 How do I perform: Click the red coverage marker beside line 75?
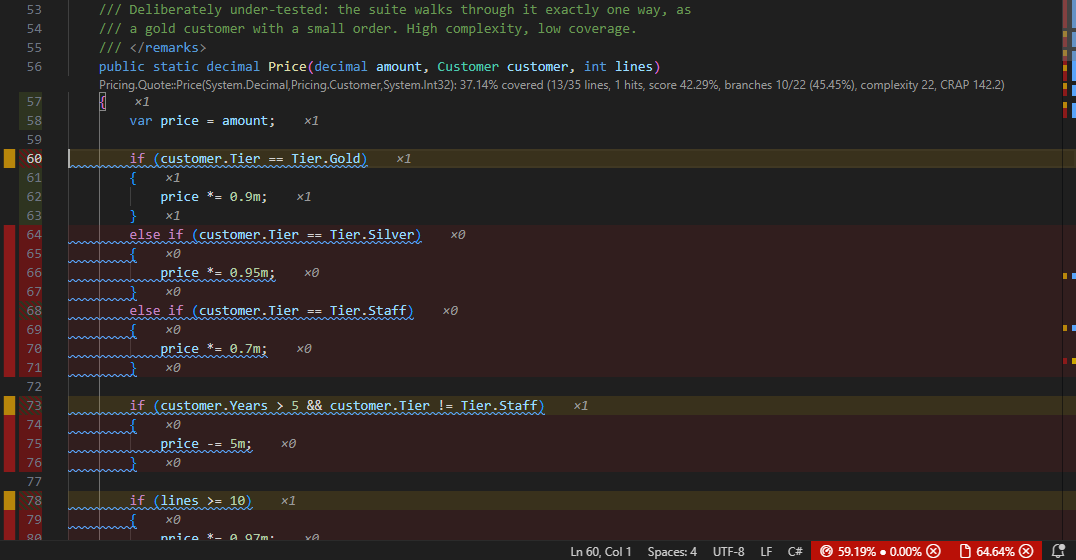(10, 444)
